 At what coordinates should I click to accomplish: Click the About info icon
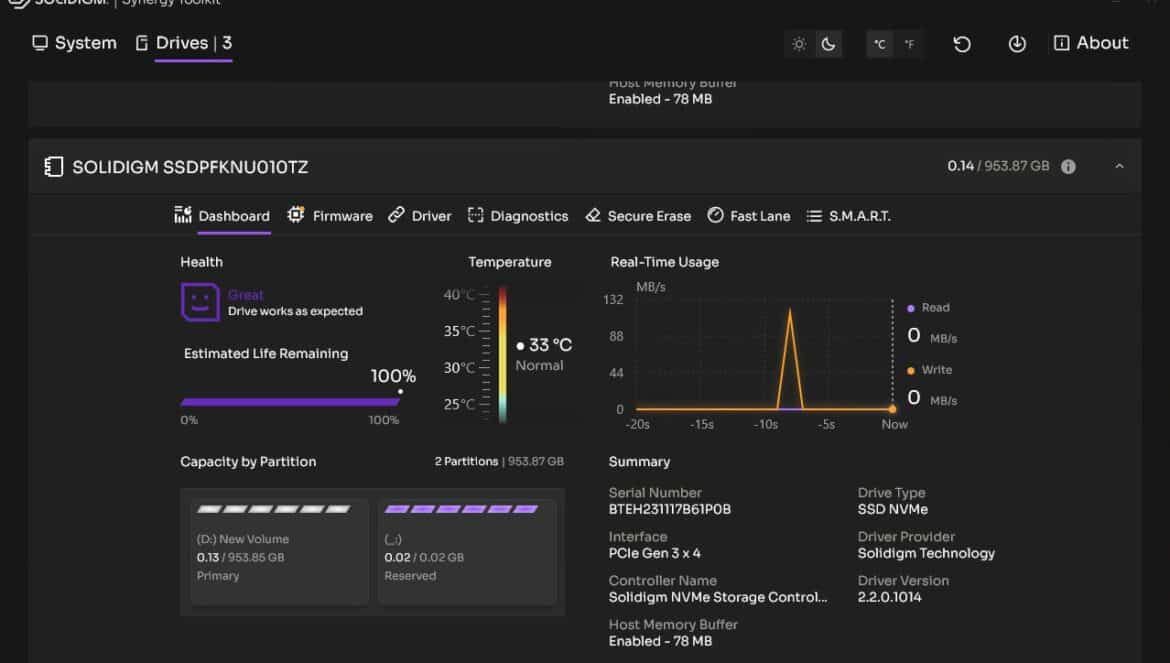click(x=1061, y=43)
